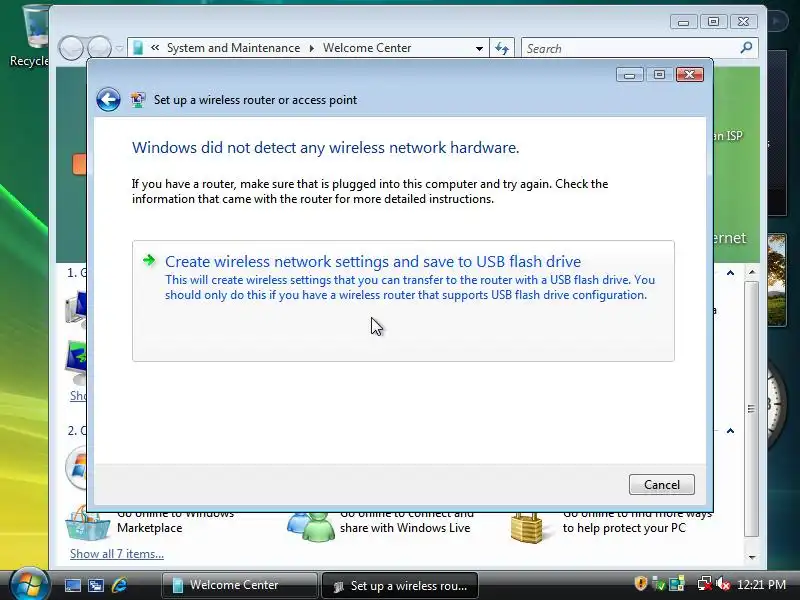Open the Windows Start orb
This screenshot has width=800, height=600.
[30, 585]
